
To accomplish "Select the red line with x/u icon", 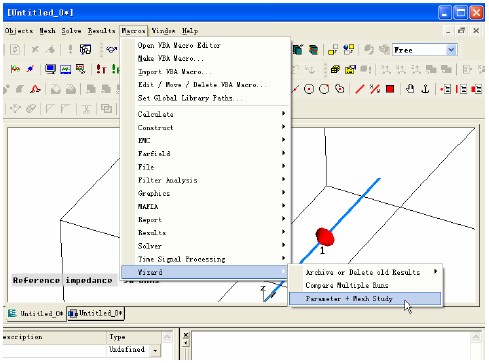I will pos(375,89).
